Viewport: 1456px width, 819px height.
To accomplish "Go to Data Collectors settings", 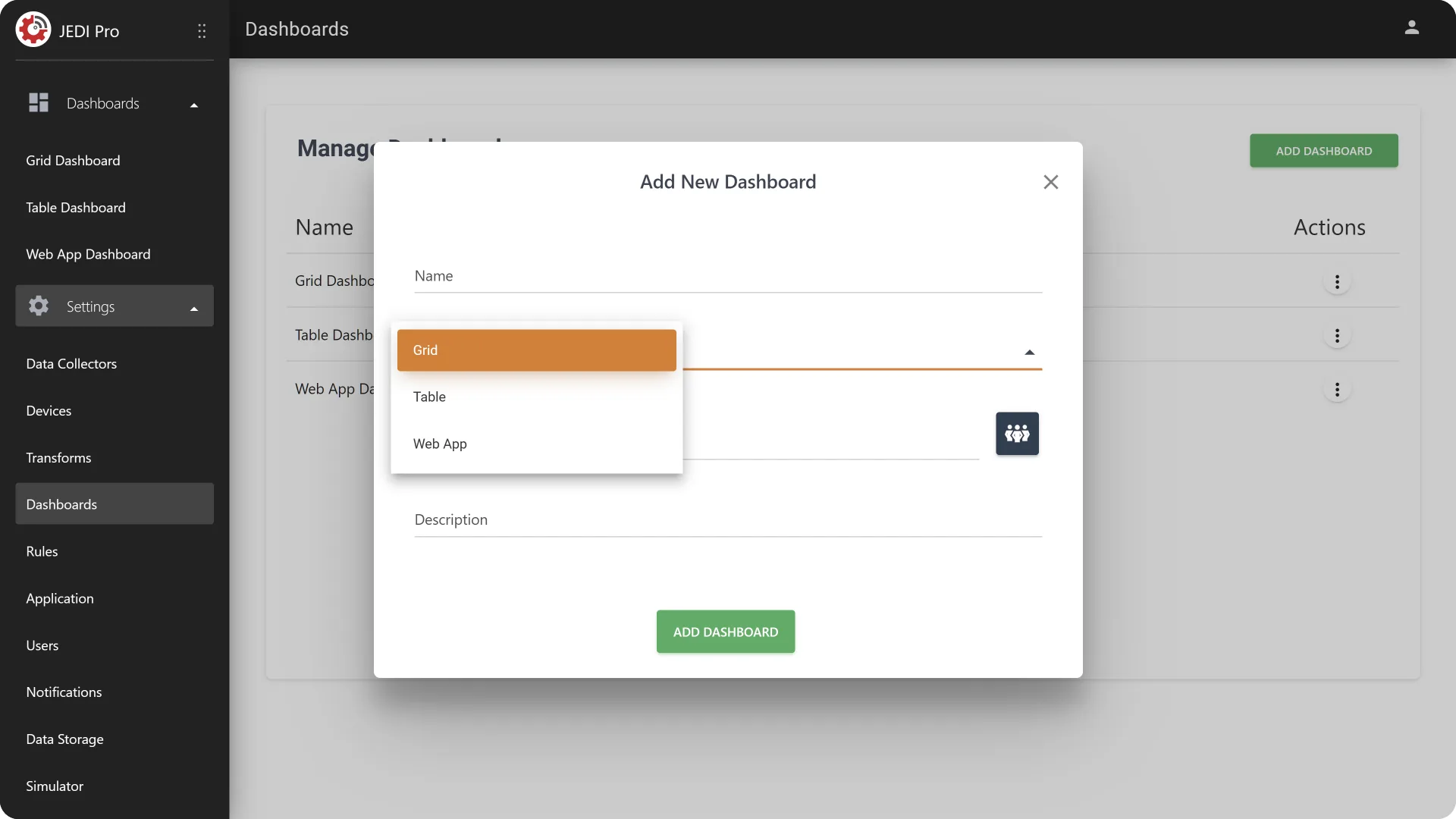I will pyautogui.click(x=115, y=364).
